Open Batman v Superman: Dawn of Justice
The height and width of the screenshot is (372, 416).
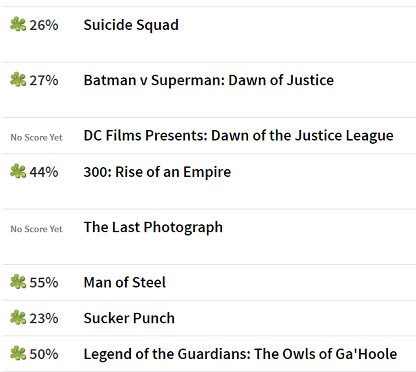[209, 80]
